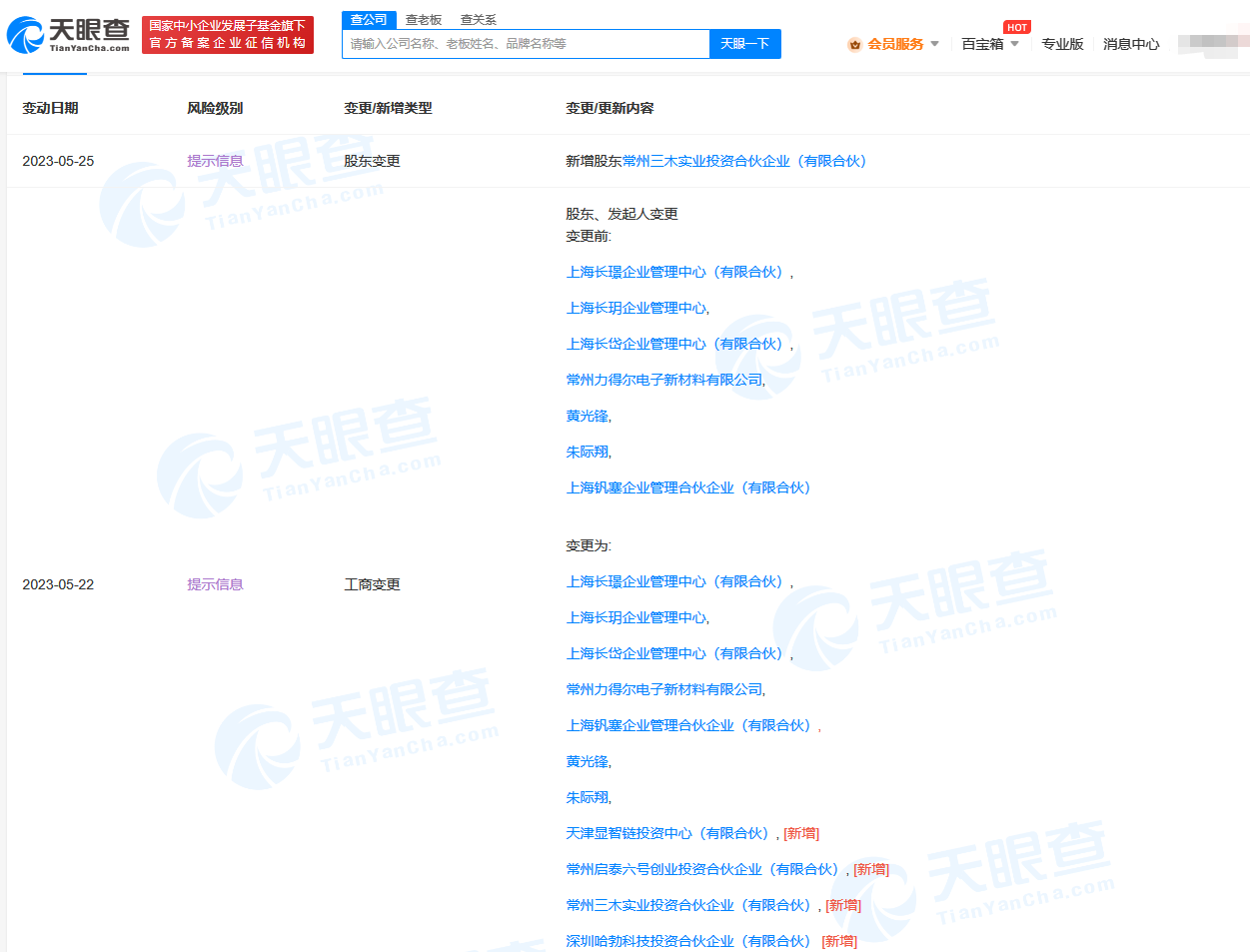Switch to the 查老板 search tab
1250x952 pixels.
[424, 20]
